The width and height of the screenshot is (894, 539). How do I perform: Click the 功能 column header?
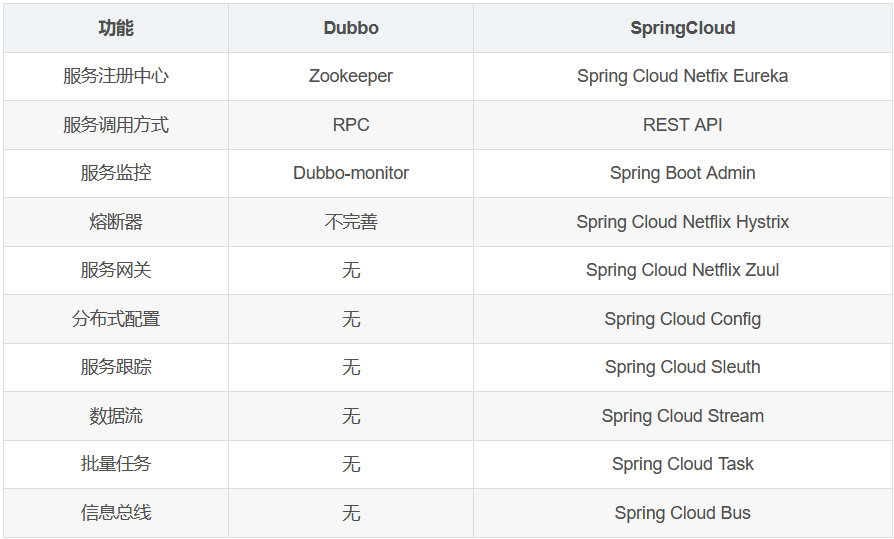point(116,28)
